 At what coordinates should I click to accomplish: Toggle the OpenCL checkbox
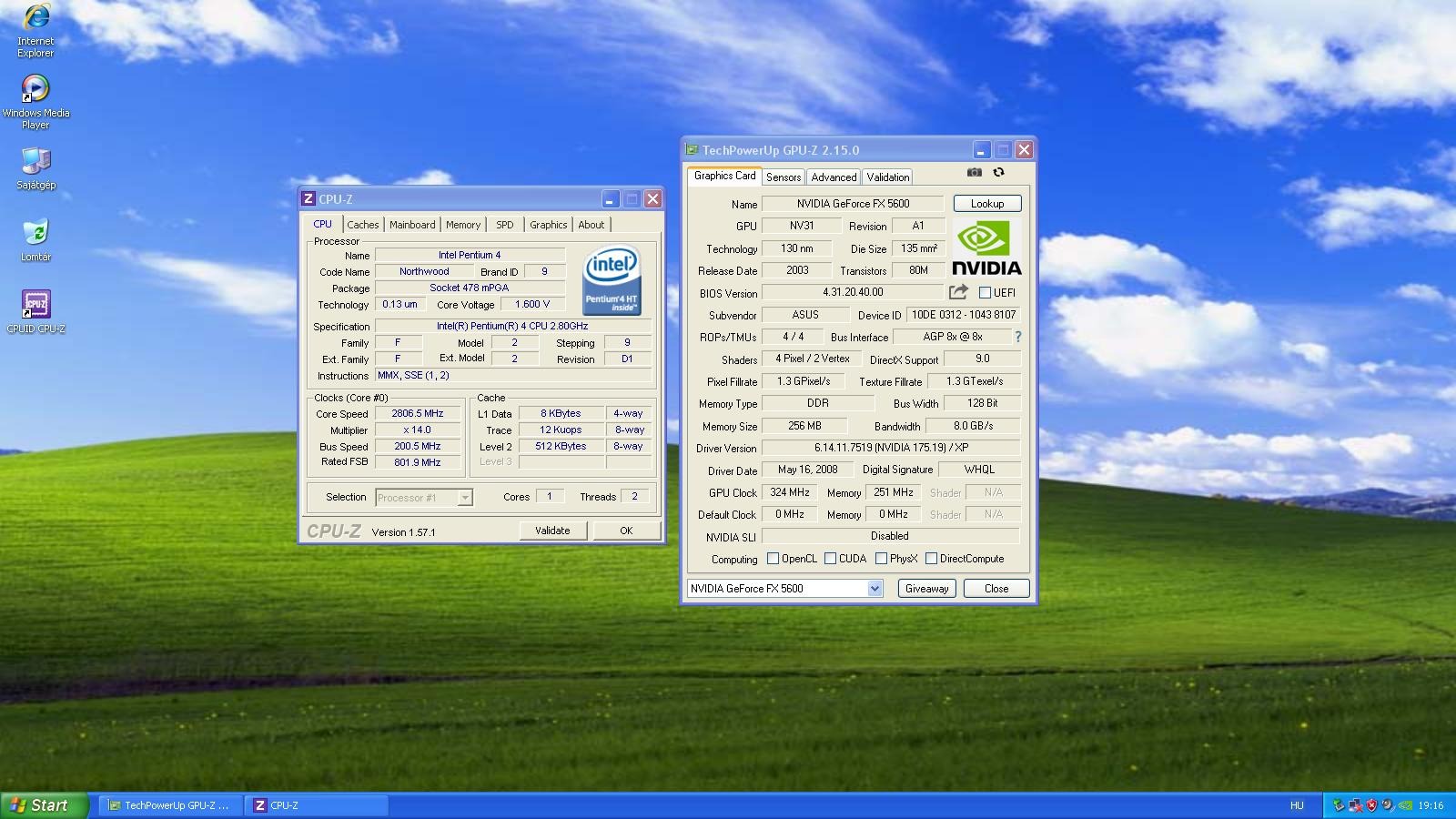tap(773, 559)
